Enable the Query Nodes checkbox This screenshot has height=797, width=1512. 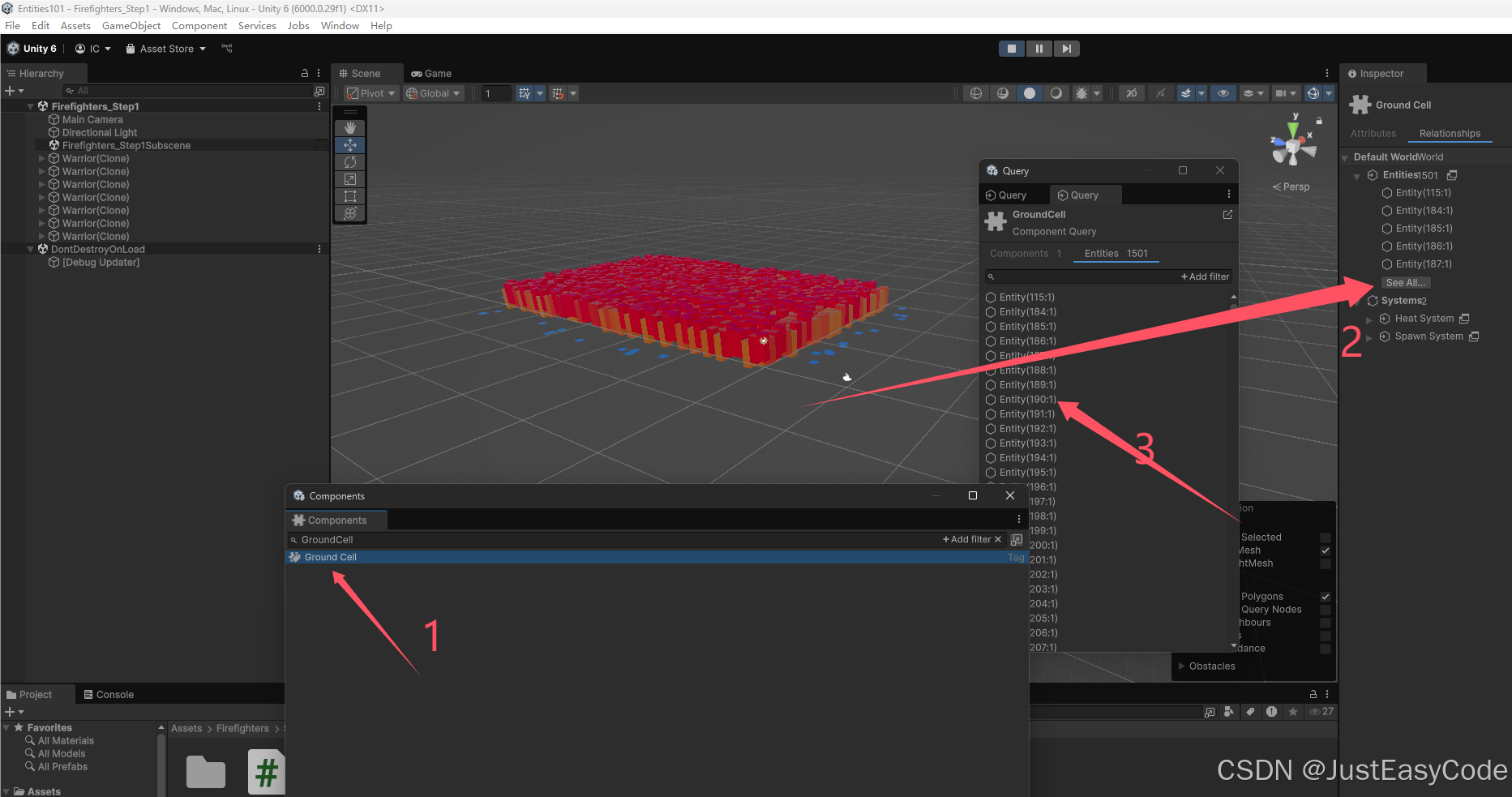pos(1326,610)
